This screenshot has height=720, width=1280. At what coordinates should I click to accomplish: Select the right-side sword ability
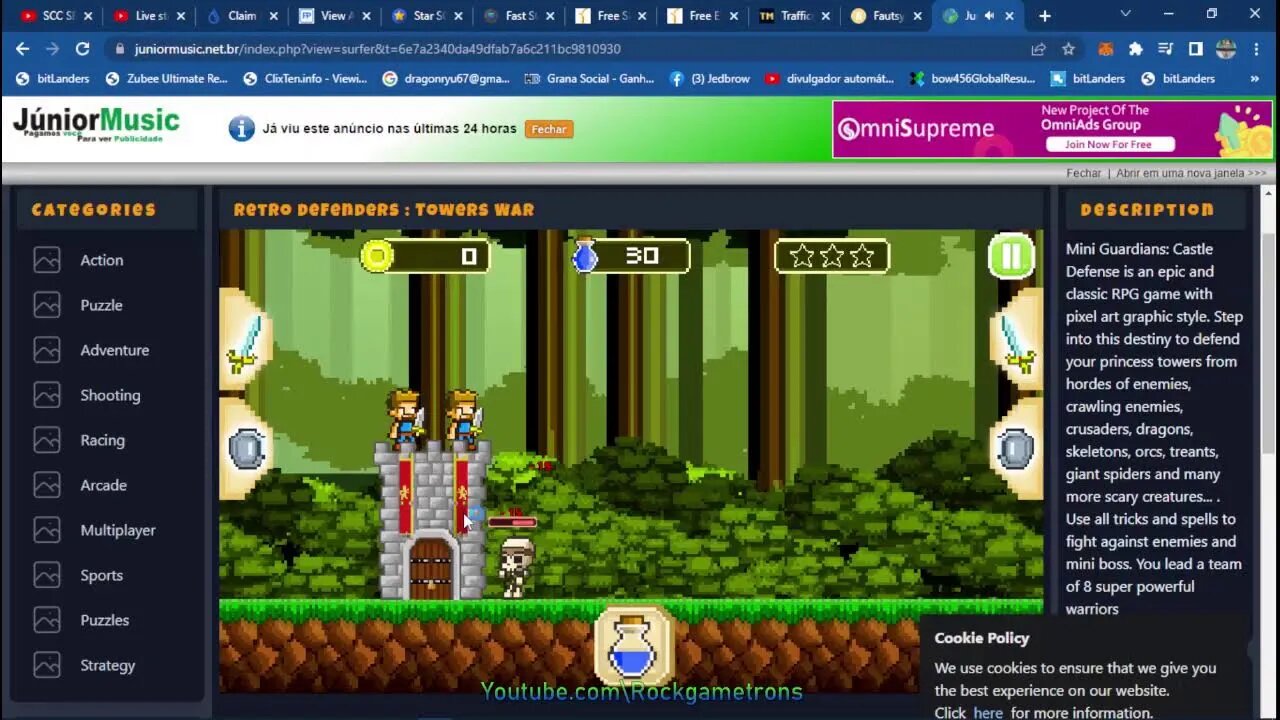[x=1016, y=343]
